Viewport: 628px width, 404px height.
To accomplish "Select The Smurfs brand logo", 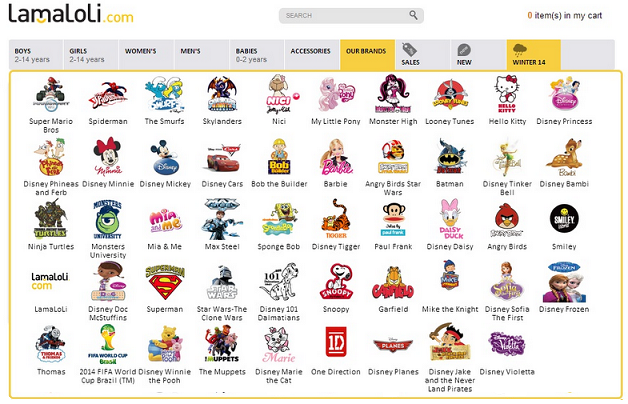I will (165, 94).
